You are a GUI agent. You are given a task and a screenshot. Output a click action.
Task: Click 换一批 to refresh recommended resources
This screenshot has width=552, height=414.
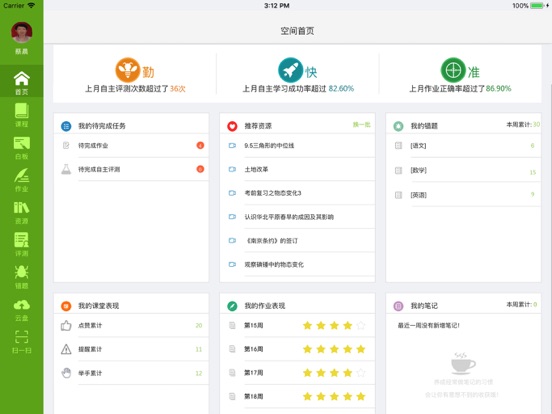click(362, 125)
